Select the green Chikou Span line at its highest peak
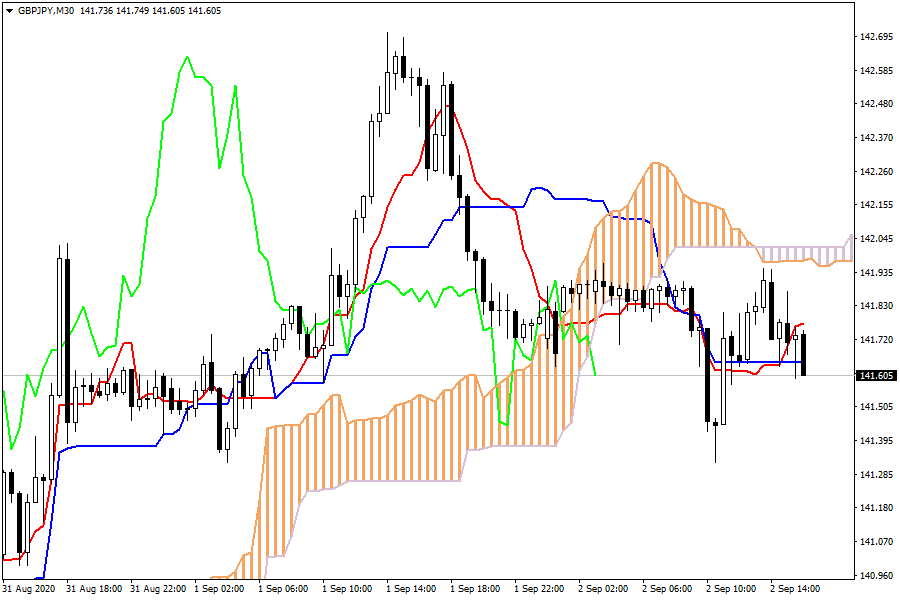Screen dimensions: 900x600 pyautogui.click(x=187, y=58)
